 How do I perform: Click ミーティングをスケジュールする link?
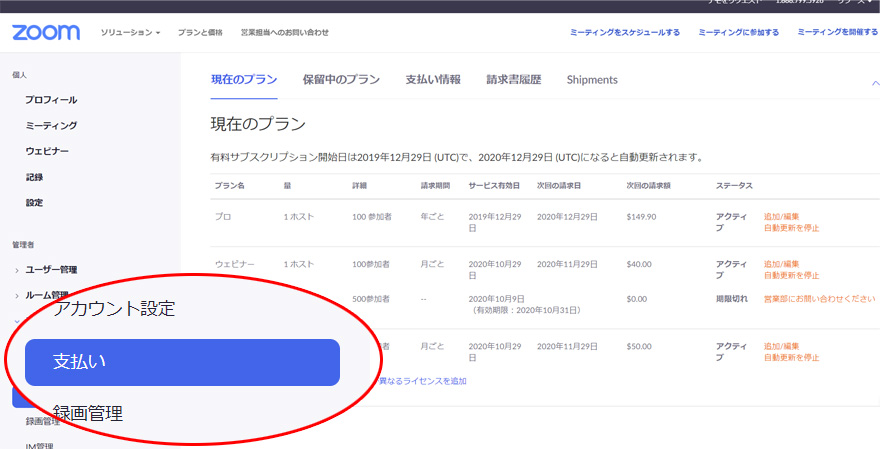[625, 33]
